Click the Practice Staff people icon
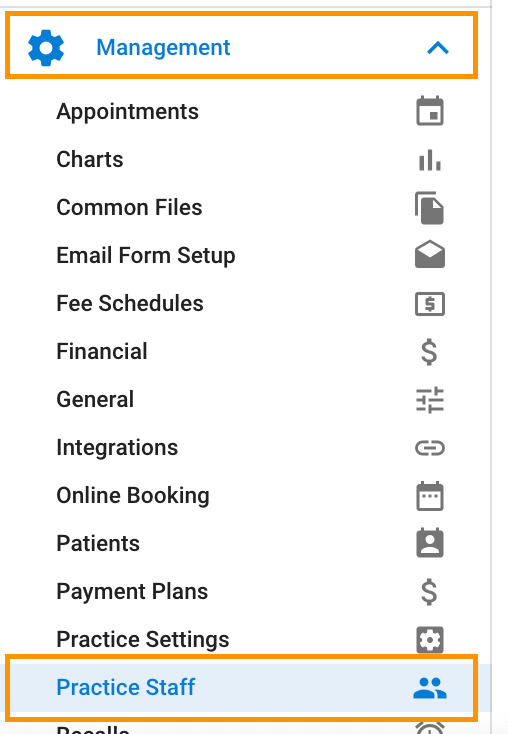 (x=430, y=688)
